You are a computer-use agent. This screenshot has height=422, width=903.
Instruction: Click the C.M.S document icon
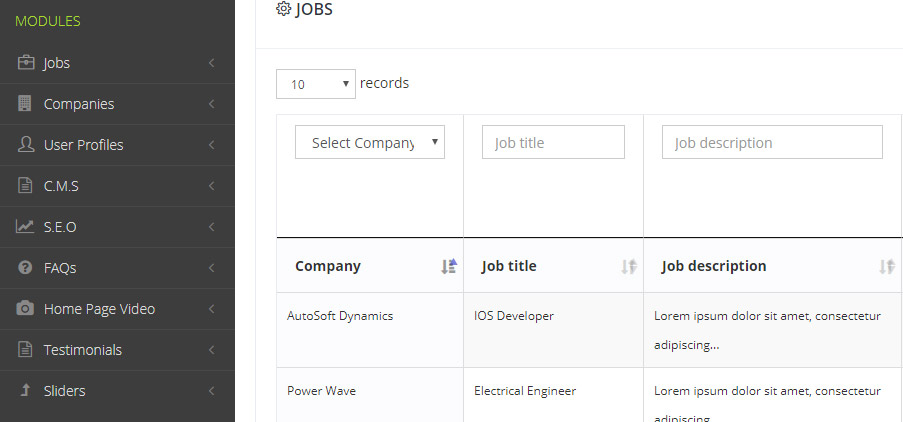click(26, 186)
